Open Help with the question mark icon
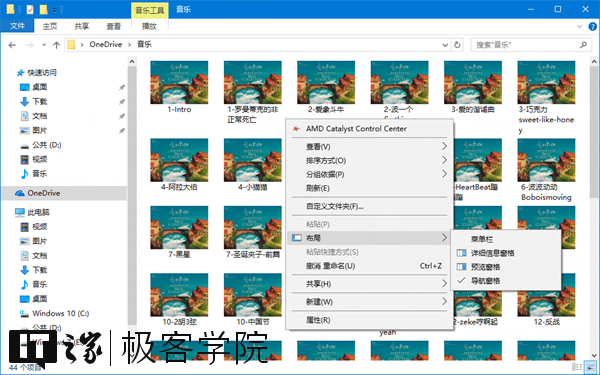 pyautogui.click(x=592, y=26)
